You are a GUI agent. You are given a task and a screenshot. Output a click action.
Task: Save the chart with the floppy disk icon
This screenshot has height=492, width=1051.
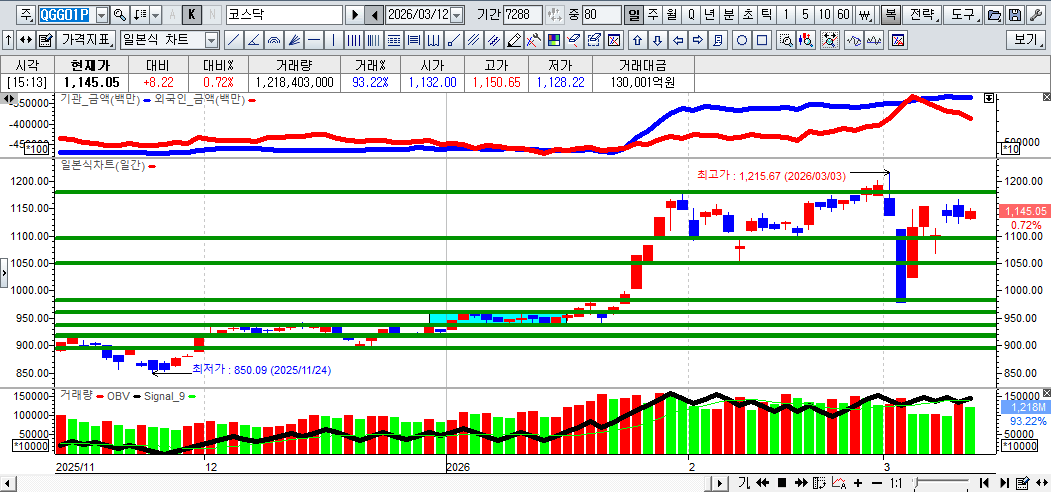(1014, 15)
